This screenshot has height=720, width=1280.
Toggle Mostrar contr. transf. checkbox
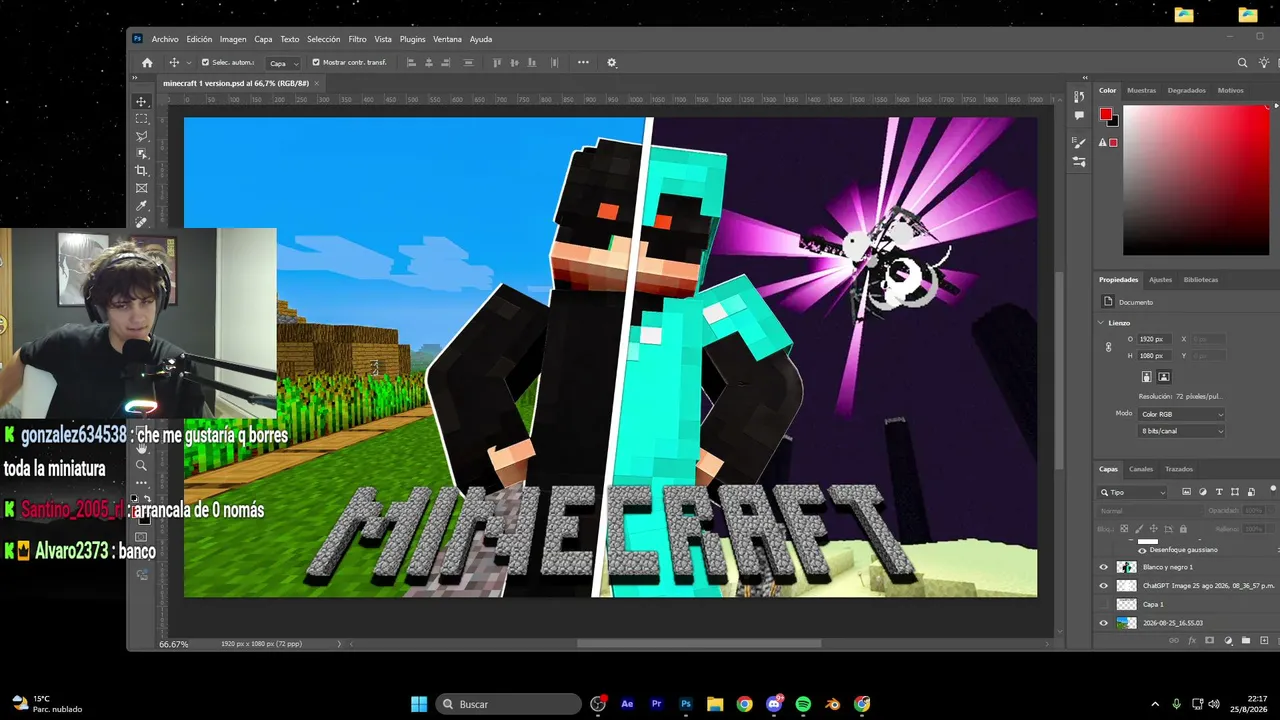pyautogui.click(x=316, y=62)
